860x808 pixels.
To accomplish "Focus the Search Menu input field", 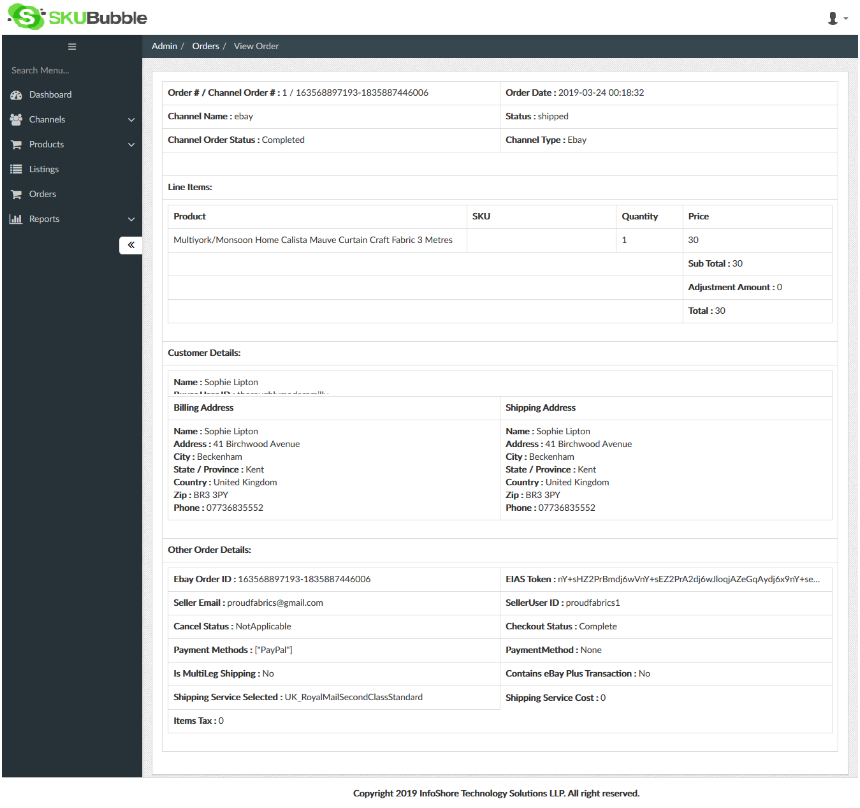I will (72, 70).
